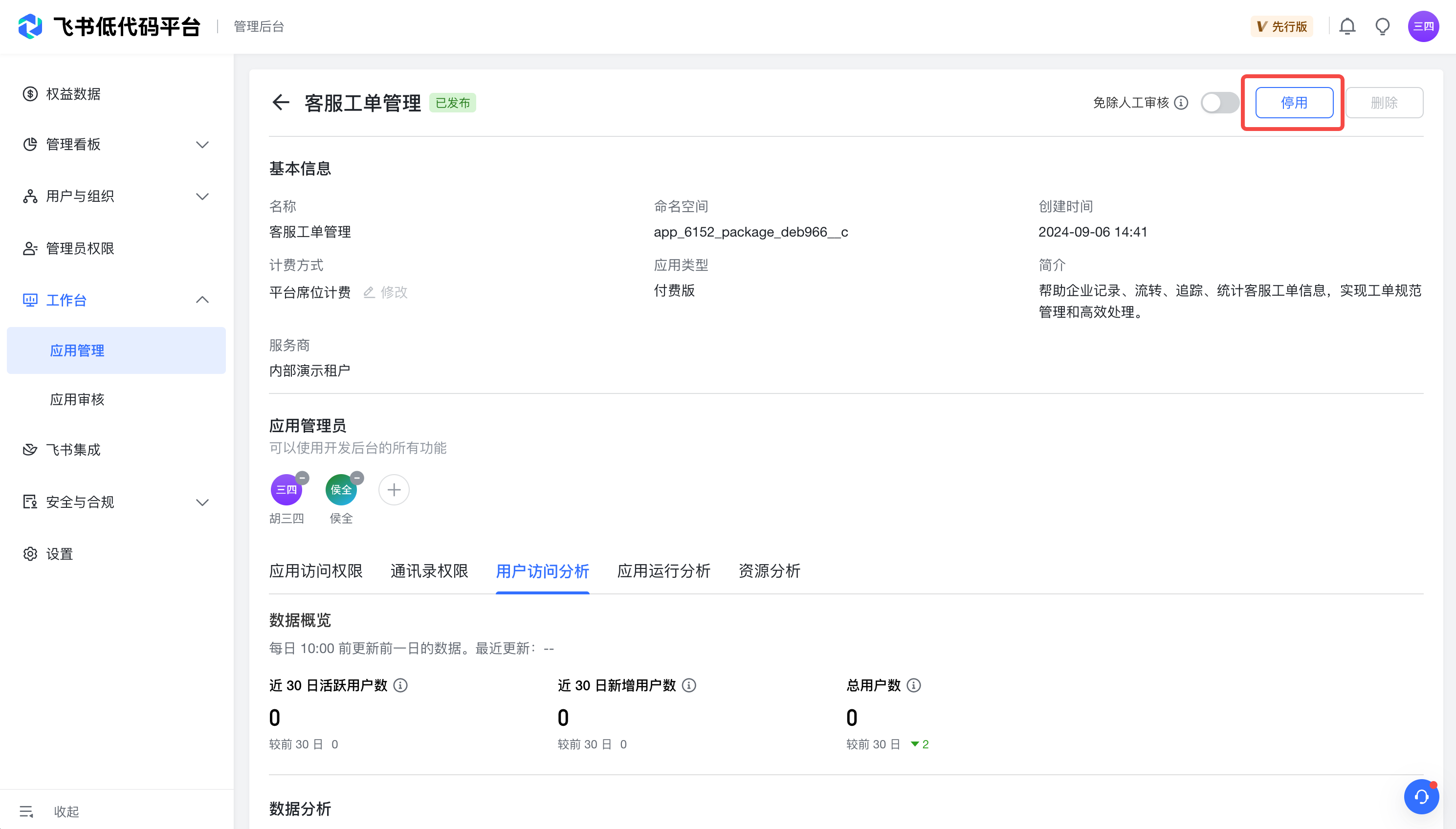Image resolution: width=1456 pixels, height=829 pixels.
Task: Switch to the 应用访问权限 tab
Action: tap(316, 571)
